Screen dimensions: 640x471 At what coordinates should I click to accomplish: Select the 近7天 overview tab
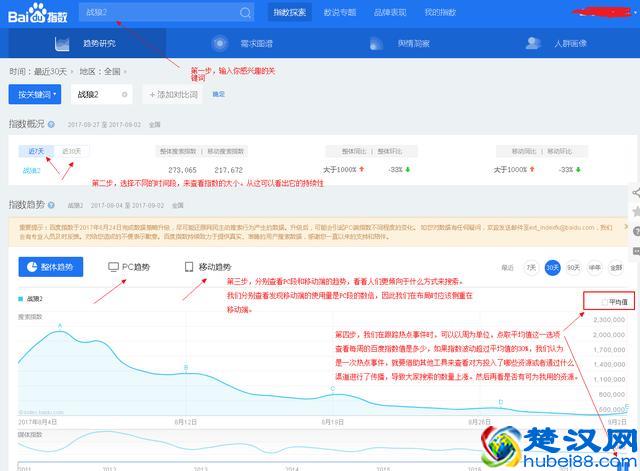coord(36,151)
